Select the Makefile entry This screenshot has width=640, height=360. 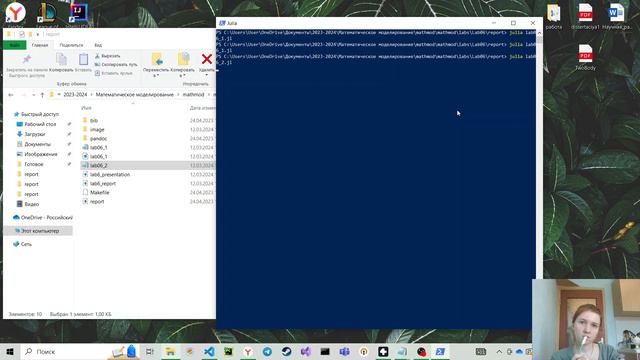(100, 192)
